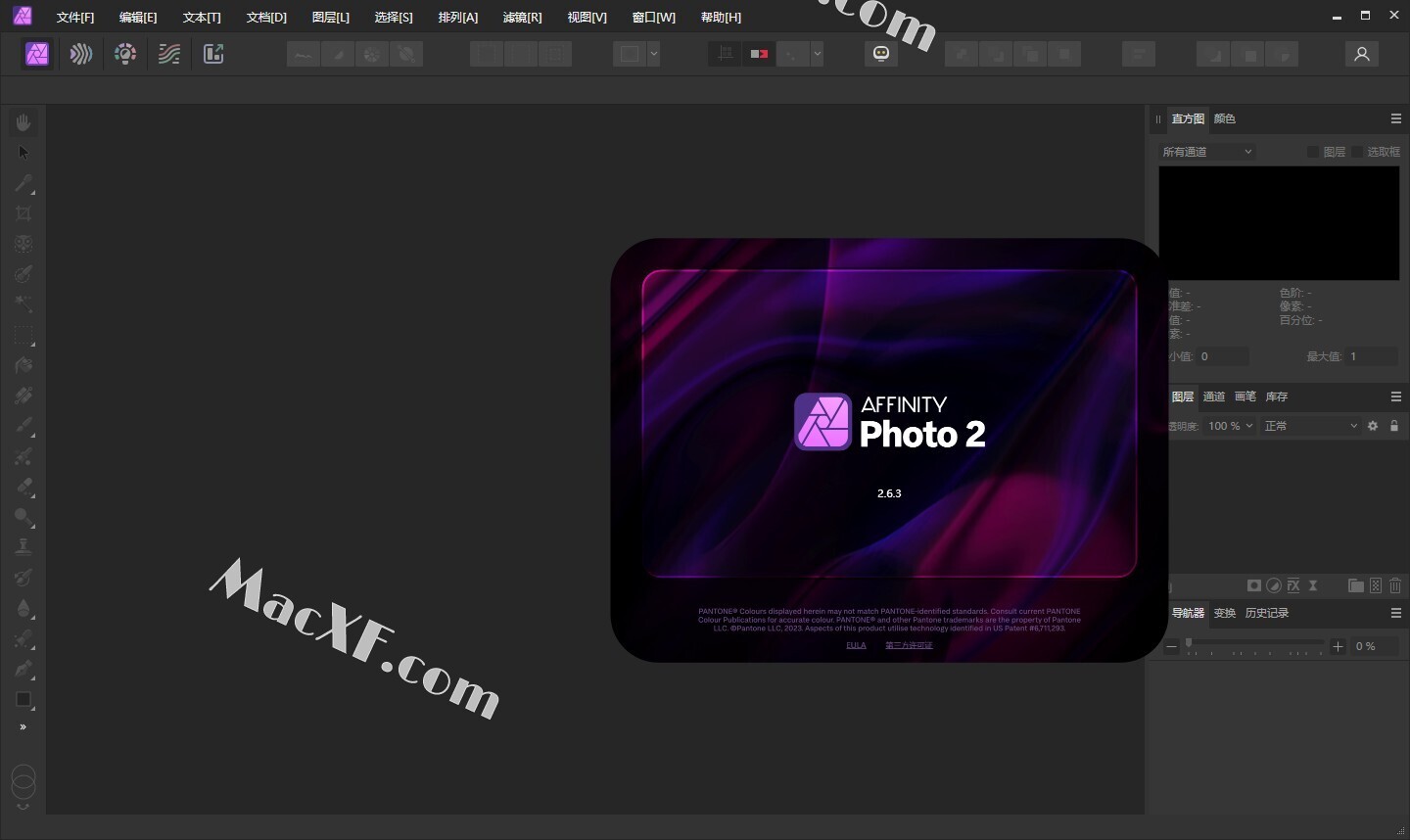1410x840 pixels.
Task: Click the swap colours arrow below colour circles
Action: coord(23,808)
